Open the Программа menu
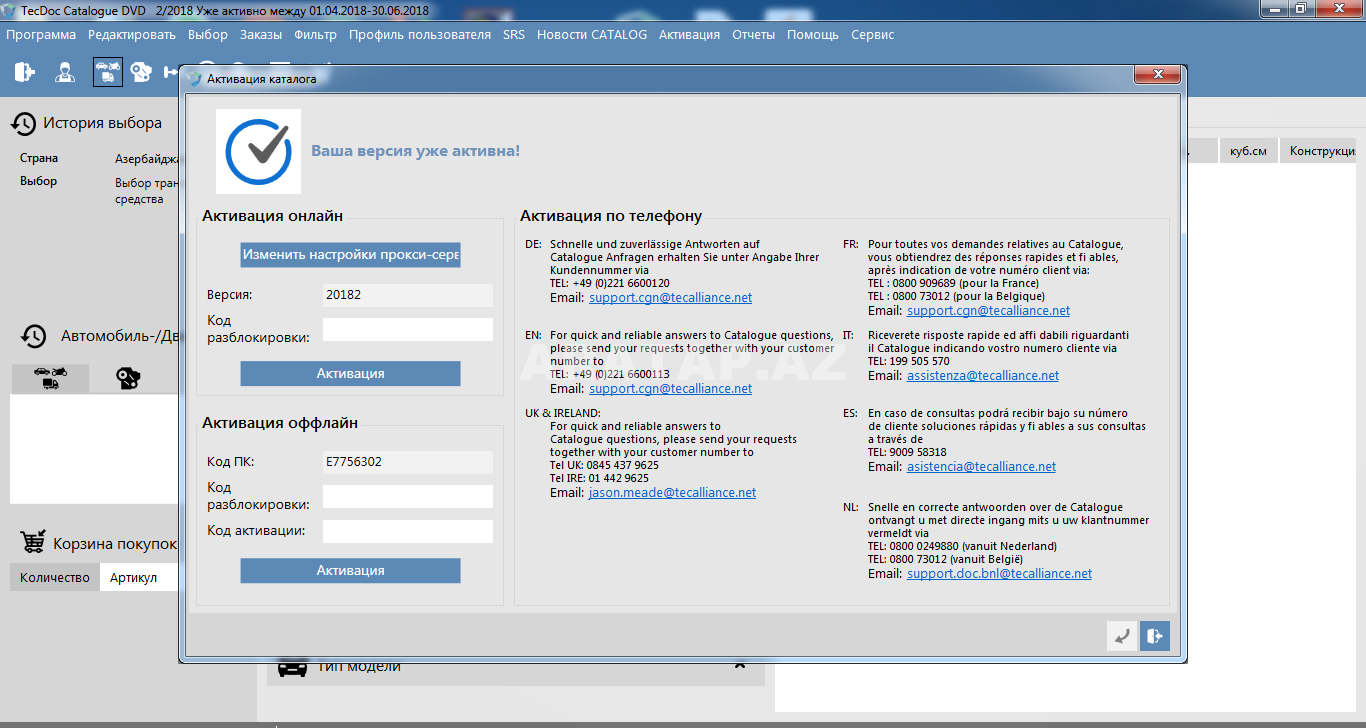 click(x=41, y=34)
